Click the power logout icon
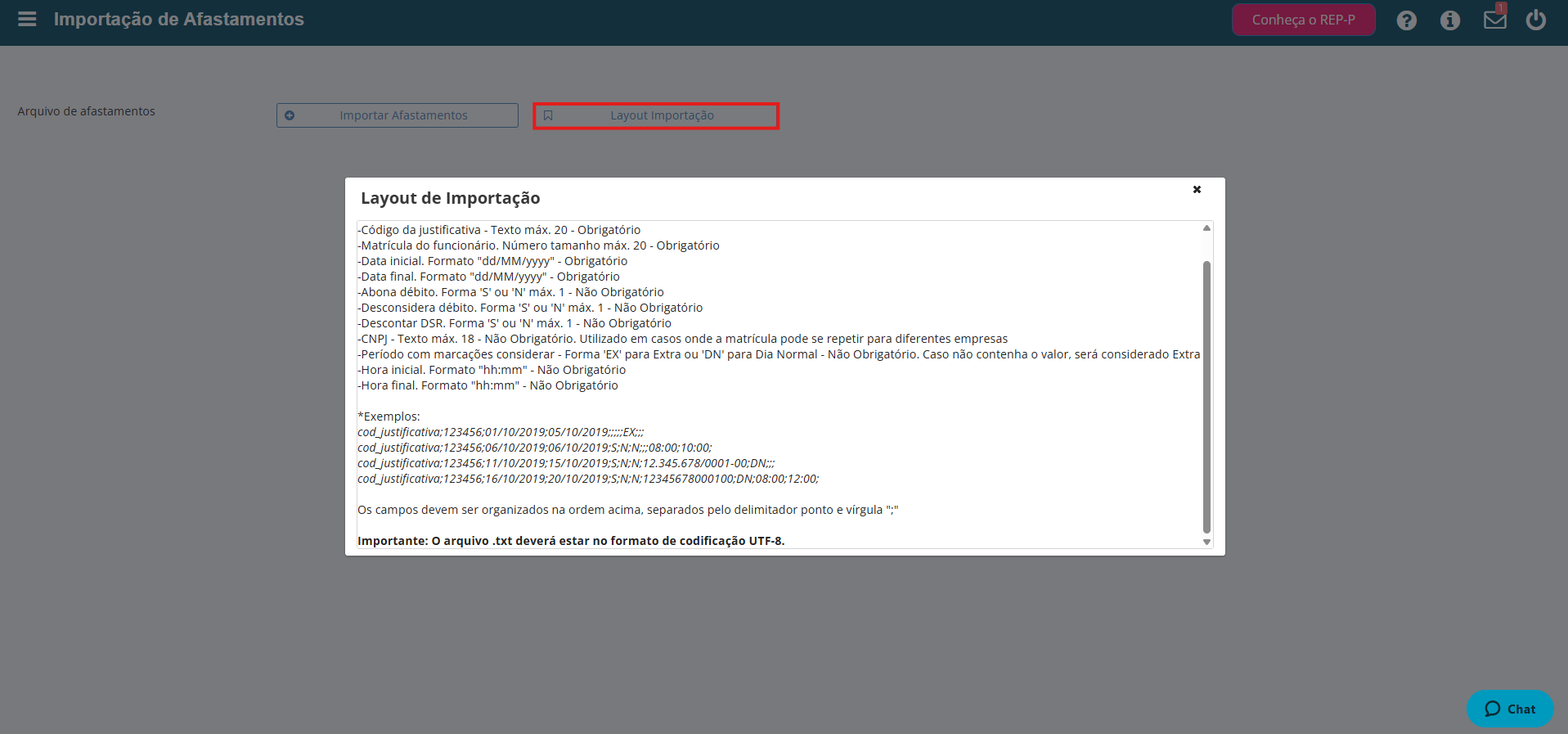The height and width of the screenshot is (734, 1568). pos(1536,20)
